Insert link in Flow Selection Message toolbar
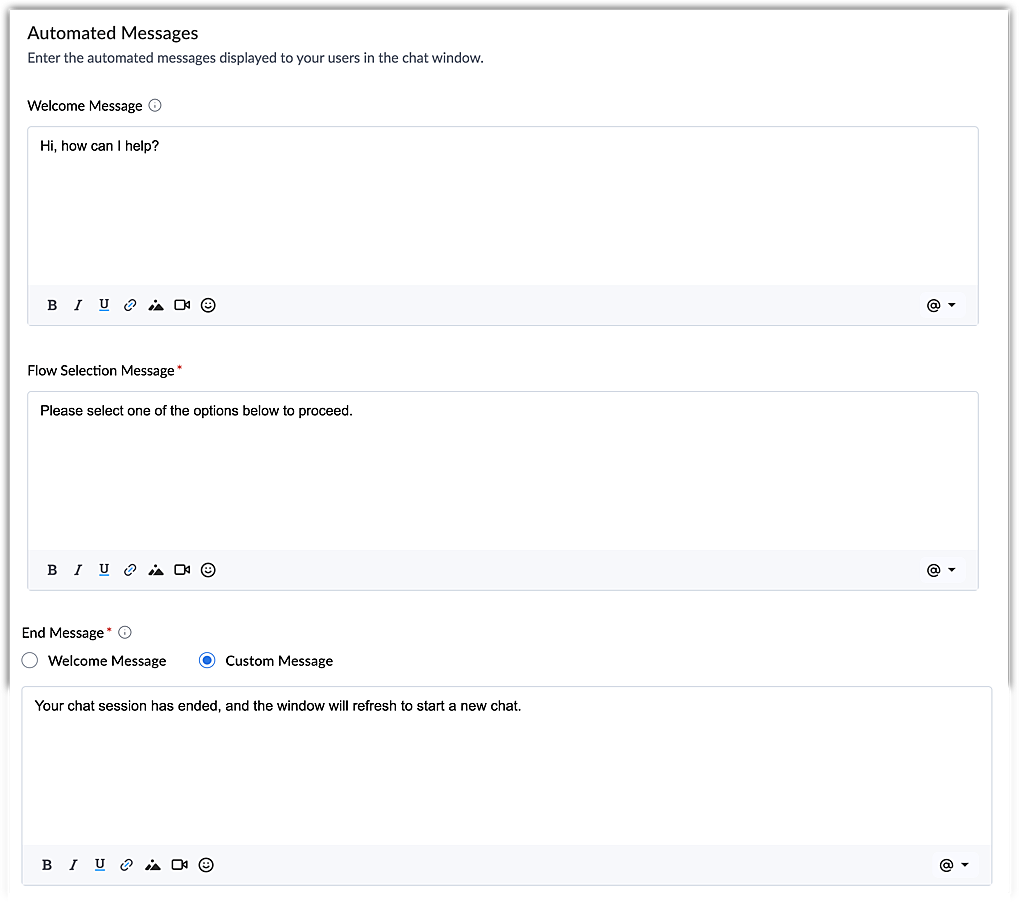The height and width of the screenshot is (902, 1019). (x=130, y=570)
